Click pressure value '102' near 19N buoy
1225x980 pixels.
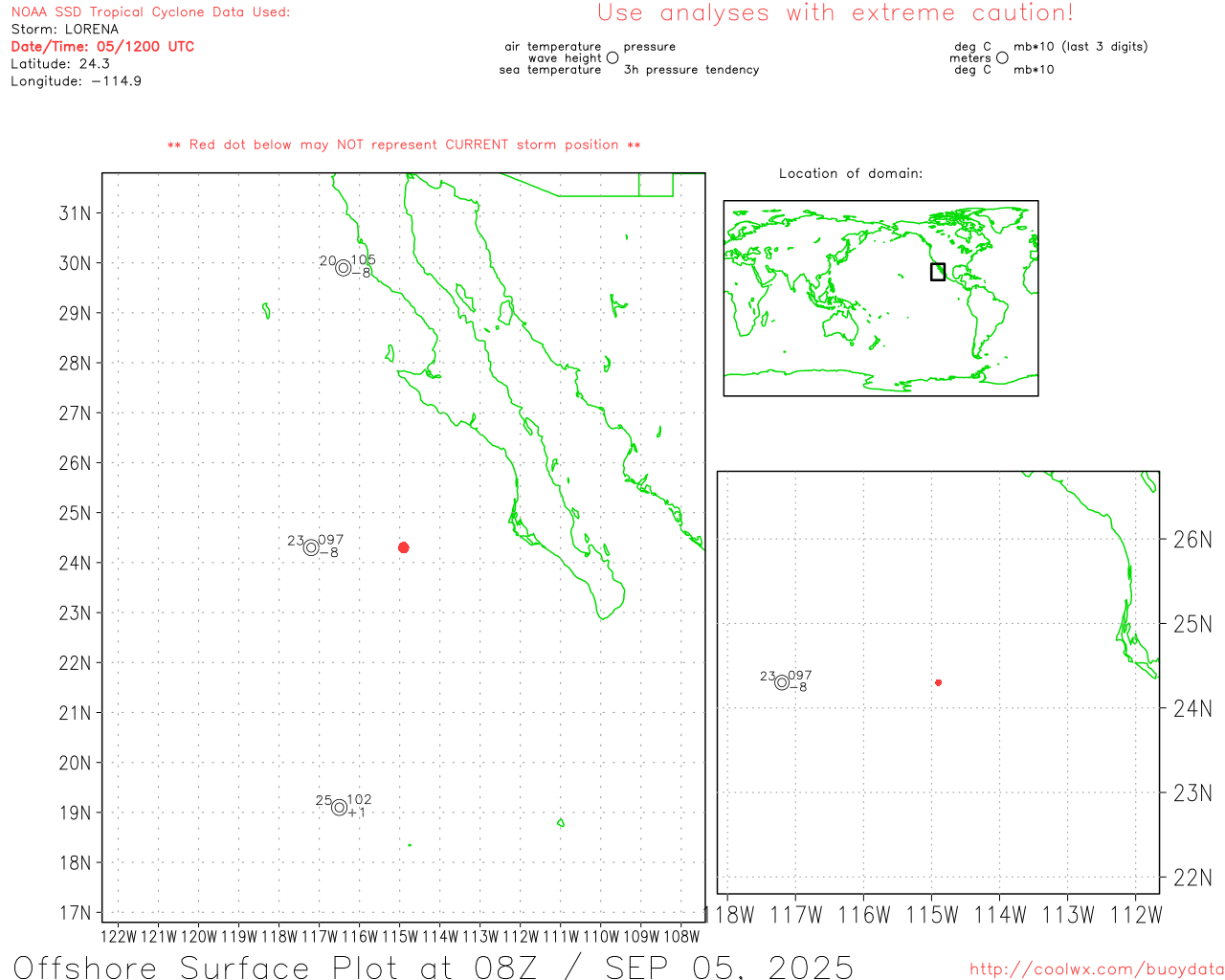click(x=359, y=800)
